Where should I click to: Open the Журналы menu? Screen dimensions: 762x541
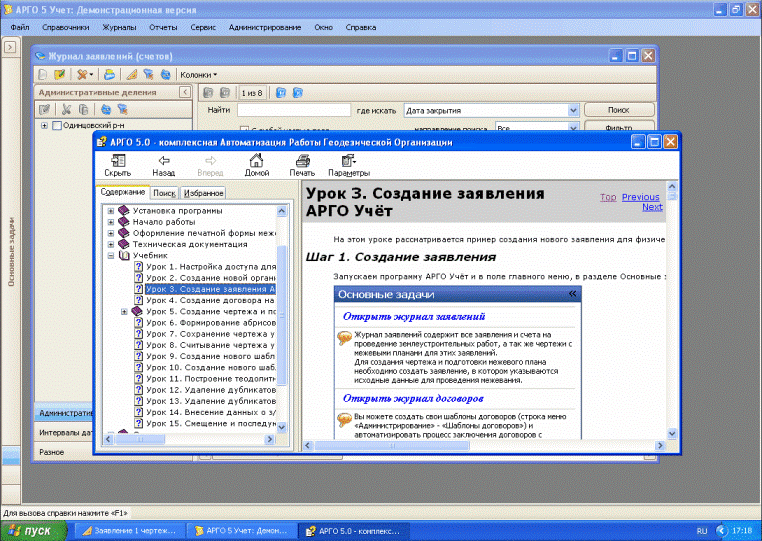[119, 27]
